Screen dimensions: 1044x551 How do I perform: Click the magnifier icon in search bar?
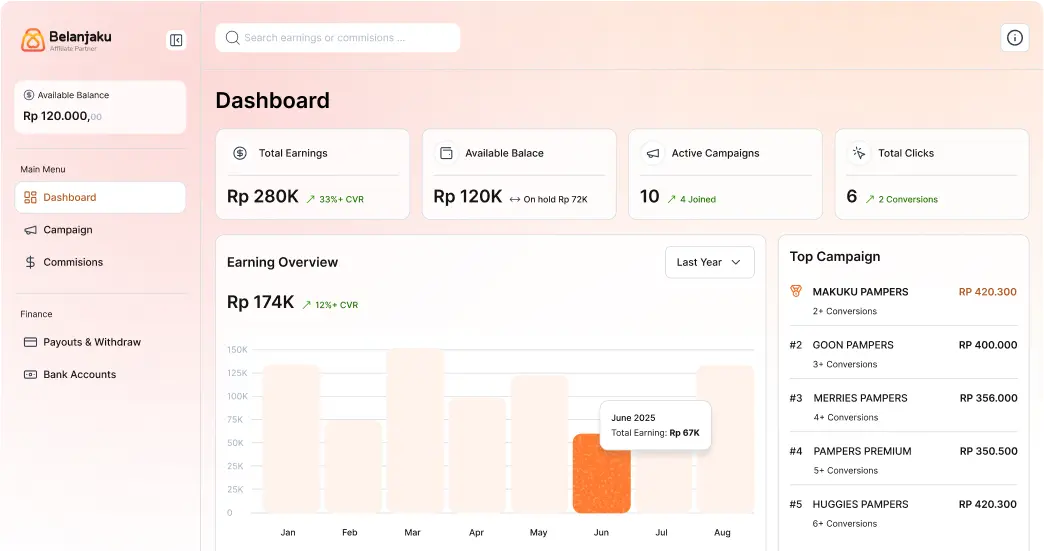232,38
